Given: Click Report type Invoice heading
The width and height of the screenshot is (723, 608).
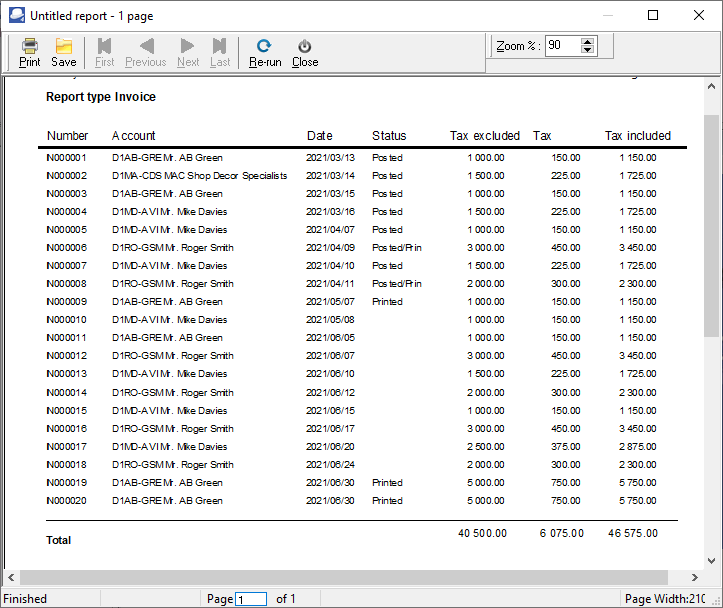Looking at the screenshot, I should pyautogui.click(x=101, y=97).
